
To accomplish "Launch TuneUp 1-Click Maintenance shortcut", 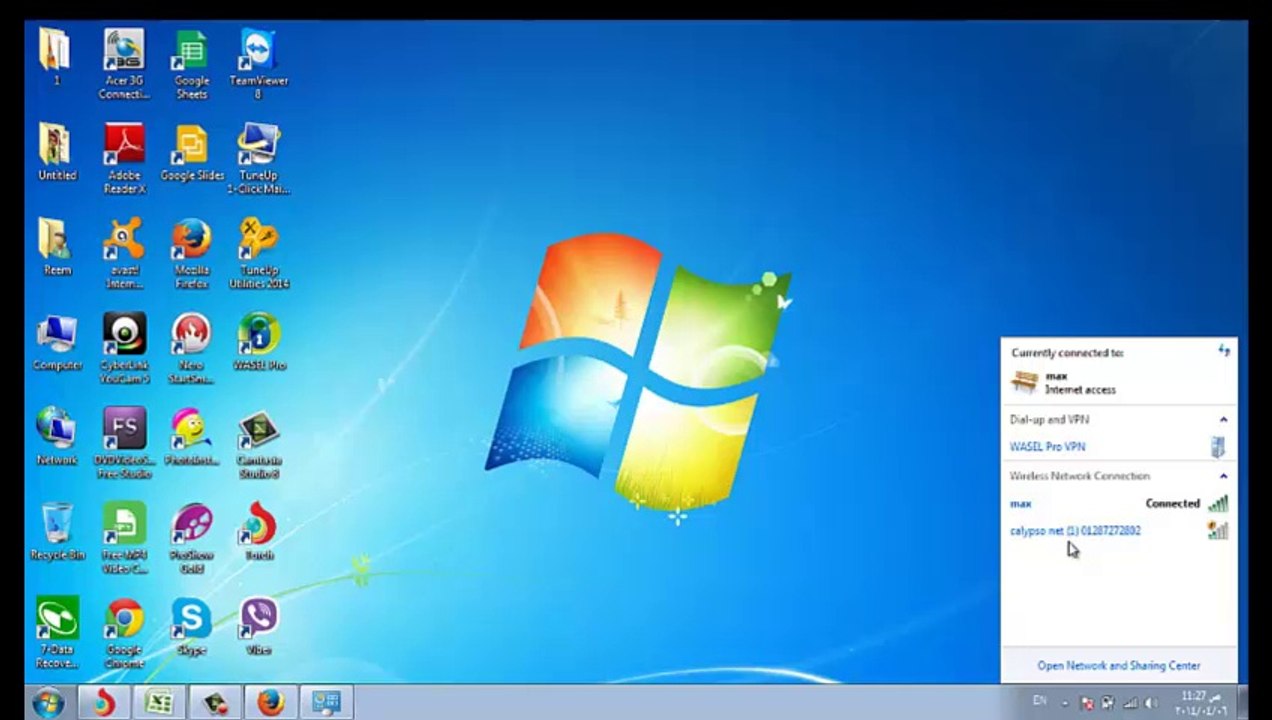I will coord(259,159).
